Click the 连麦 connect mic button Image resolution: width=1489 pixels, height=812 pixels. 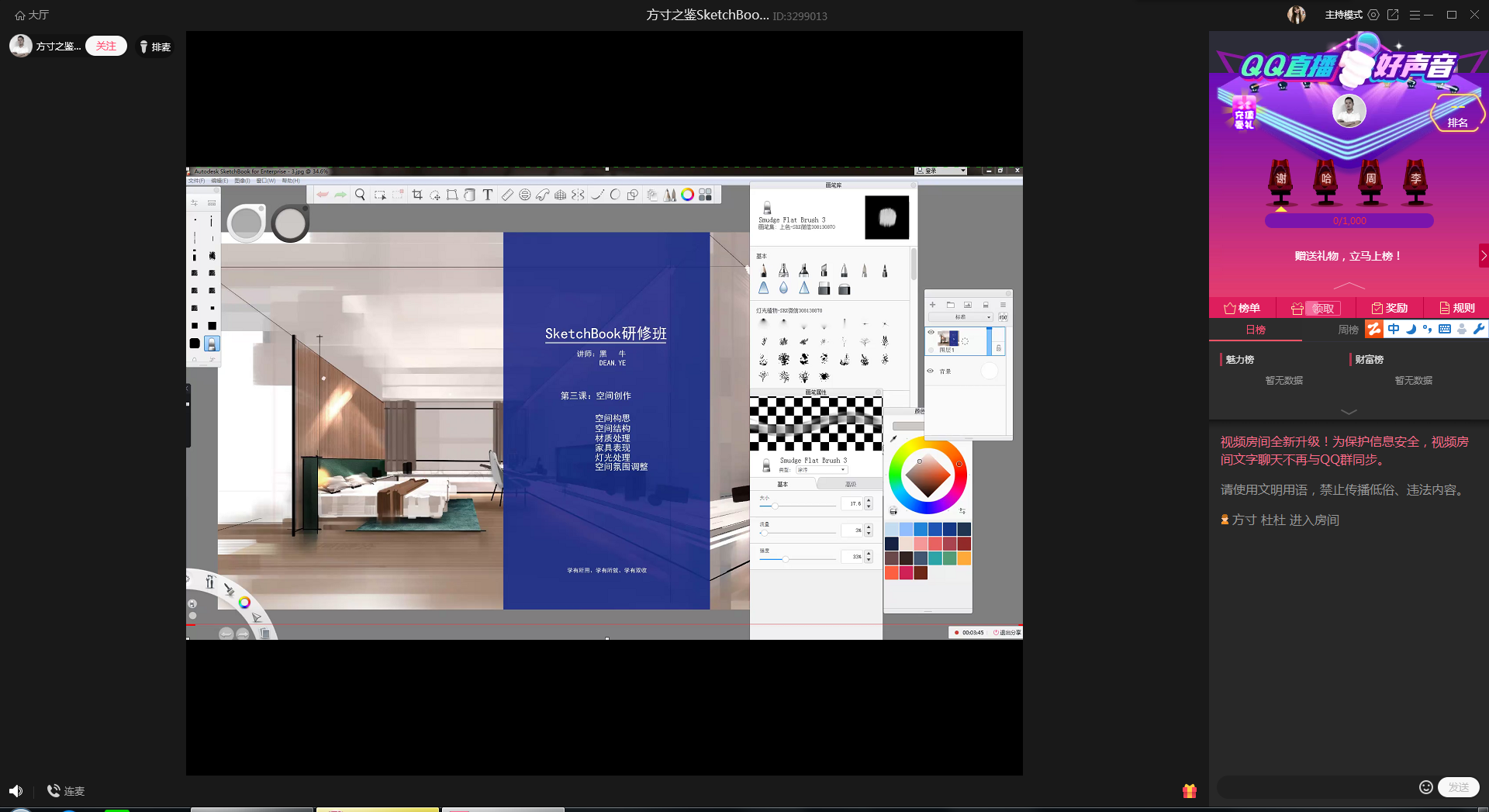point(66,791)
